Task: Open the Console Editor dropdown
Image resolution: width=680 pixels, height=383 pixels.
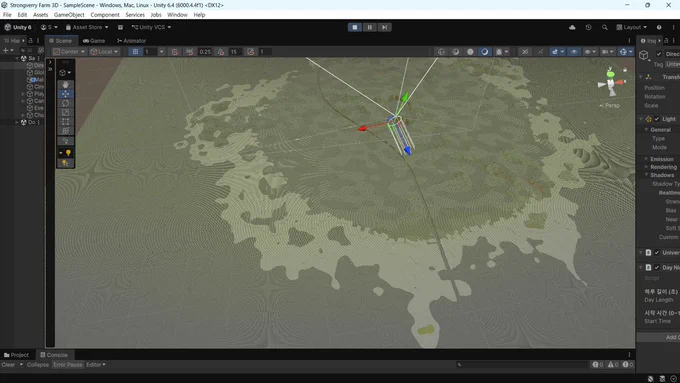Action: [x=96, y=365]
